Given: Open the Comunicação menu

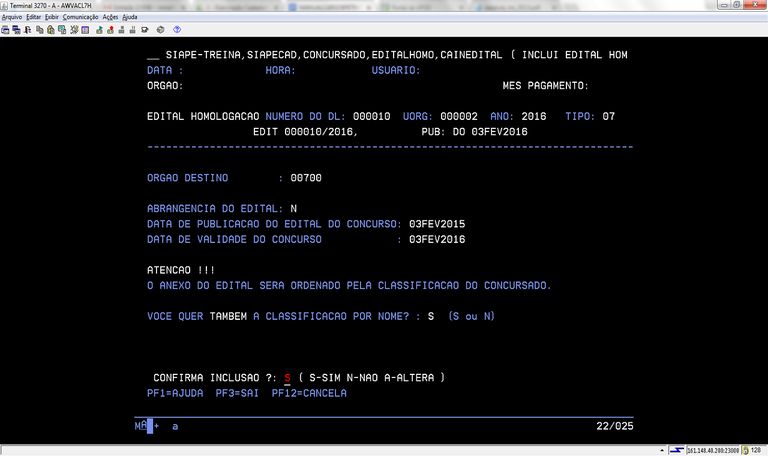Looking at the screenshot, I should pyautogui.click(x=80, y=17).
